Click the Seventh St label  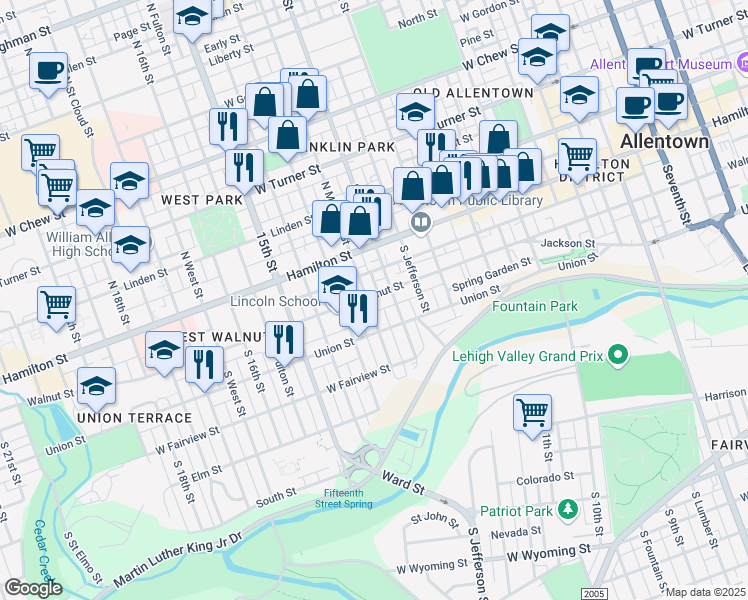[x=677, y=195]
